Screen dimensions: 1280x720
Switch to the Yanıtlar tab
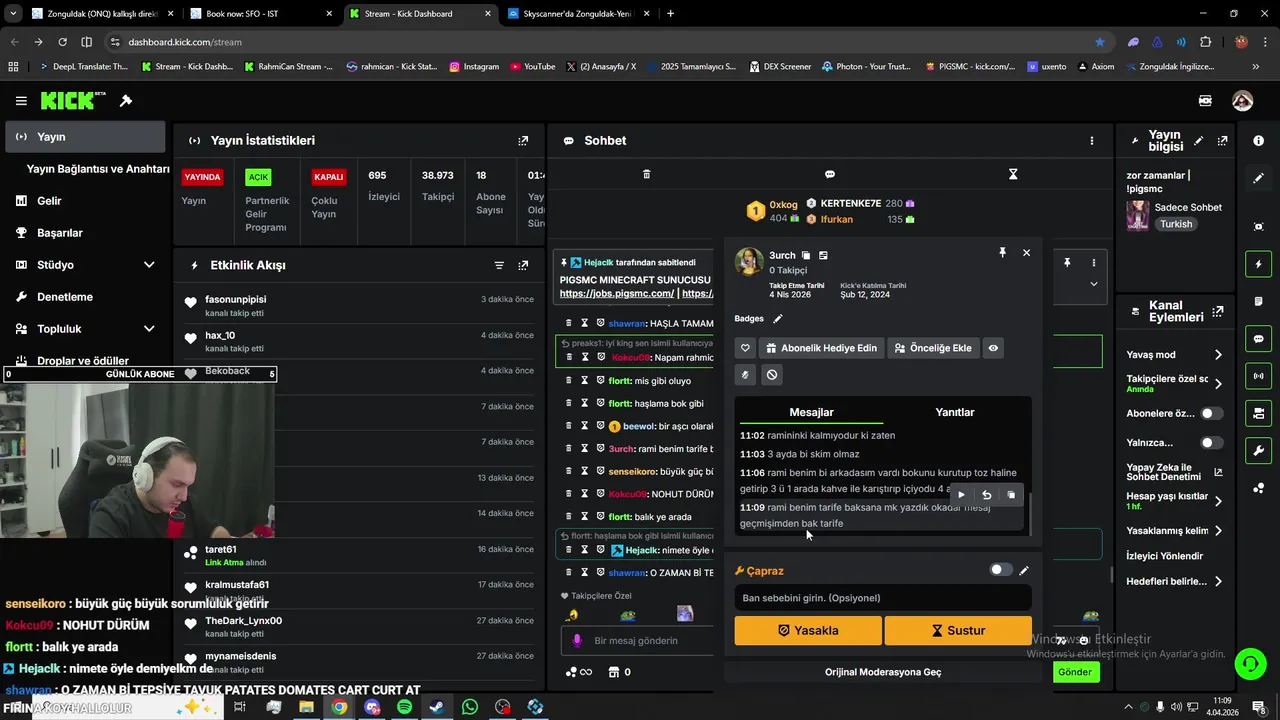click(x=954, y=412)
